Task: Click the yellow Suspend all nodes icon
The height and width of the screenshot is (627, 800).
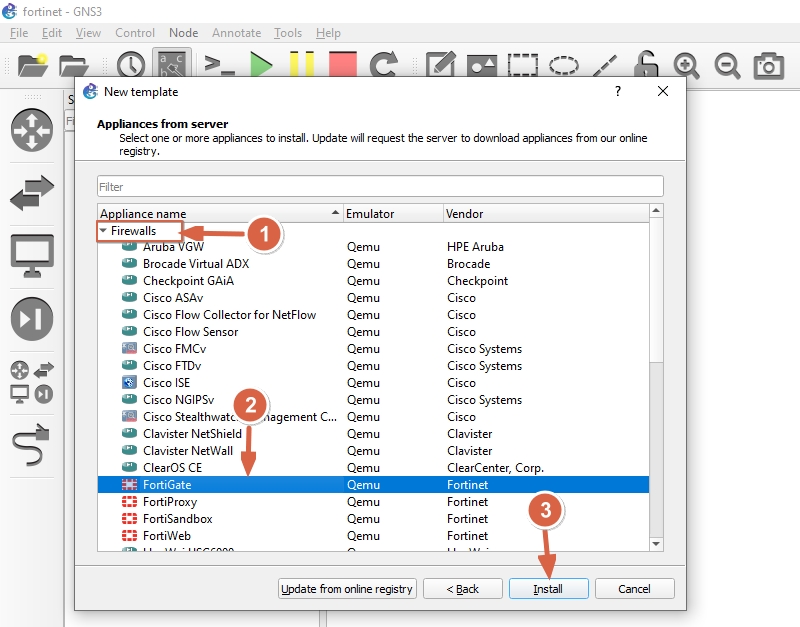Action: pos(302,66)
